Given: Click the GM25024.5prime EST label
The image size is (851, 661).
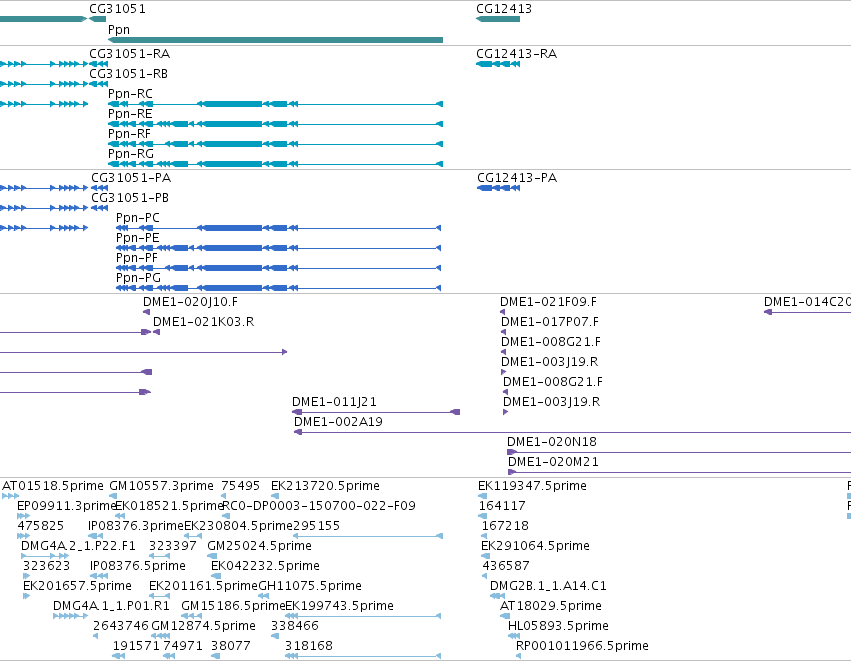Looking at the screenshot, I should click(259, 546).
